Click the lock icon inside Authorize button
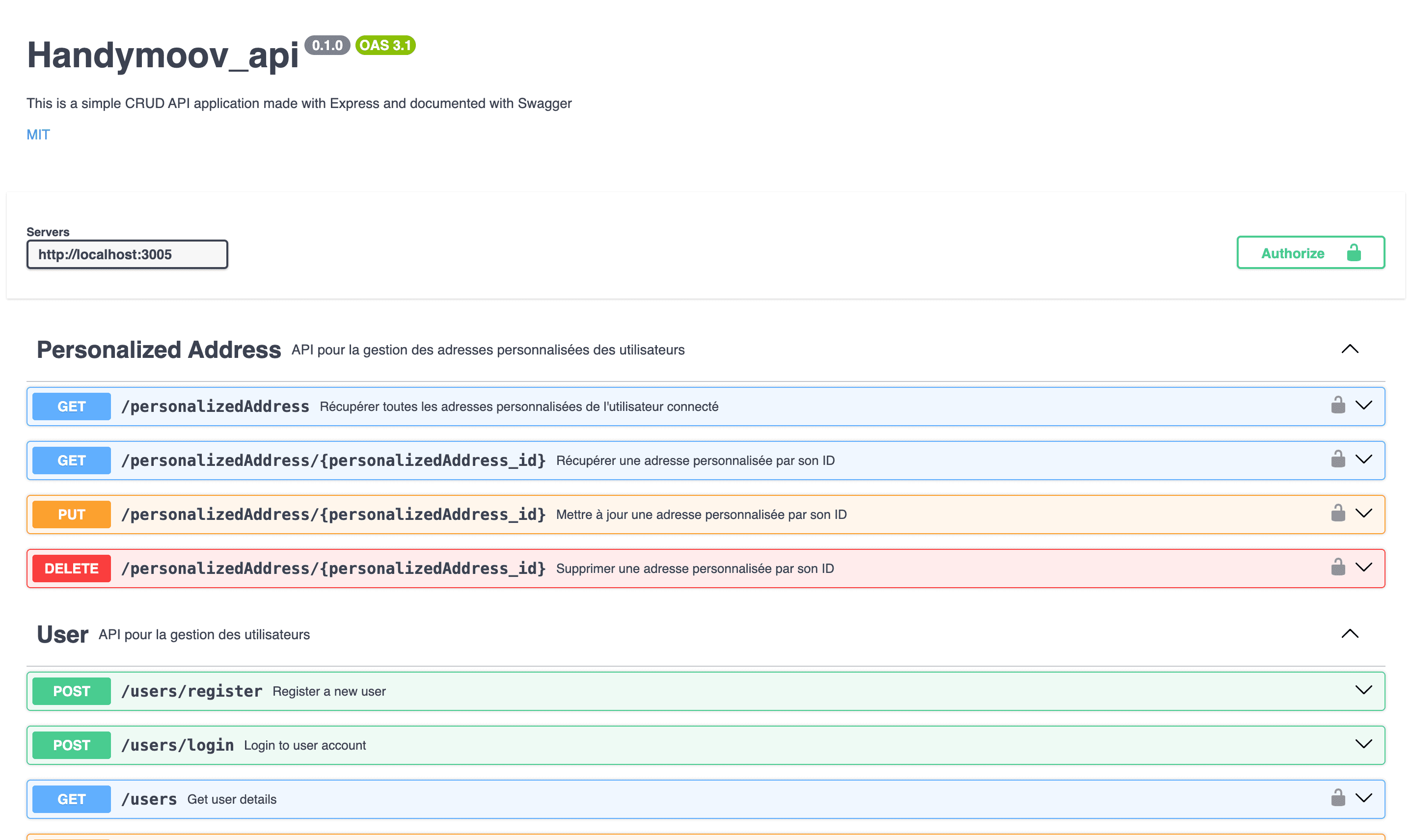This screenshot has width=1412, height=840. coord(1354,252)
